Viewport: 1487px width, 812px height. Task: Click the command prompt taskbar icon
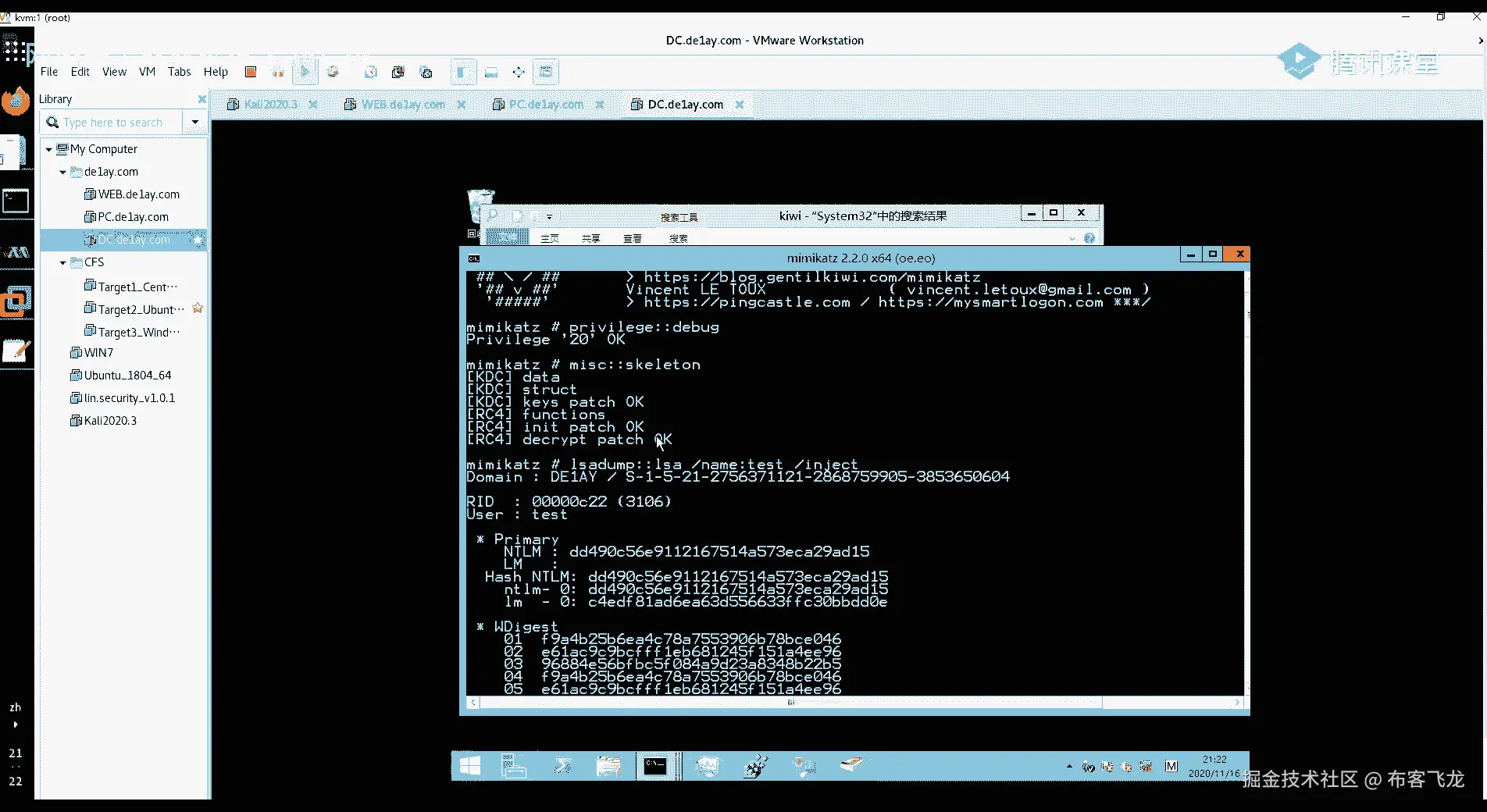pyautogui.click(x=655, y=767)
